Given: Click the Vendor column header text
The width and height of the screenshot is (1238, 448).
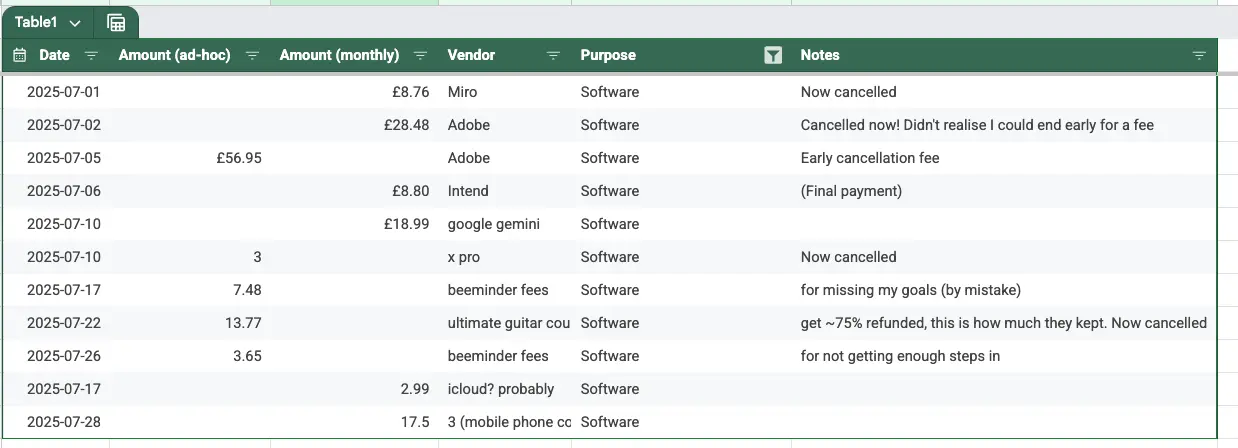Looking at the screenshot, I should 471,55.
